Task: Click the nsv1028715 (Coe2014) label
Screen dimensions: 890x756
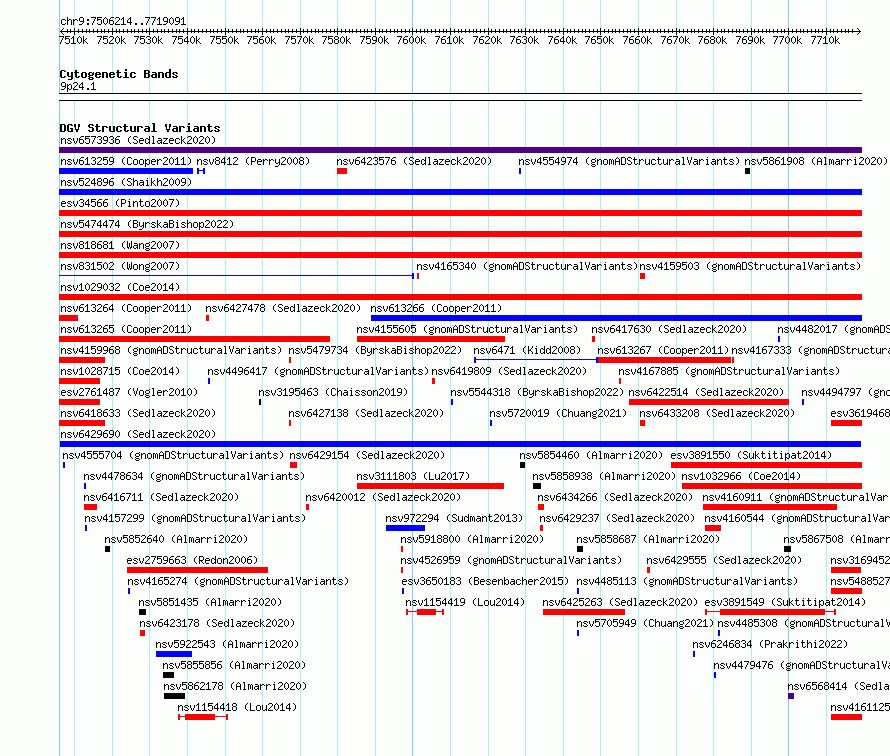Action: pyautogui.click(x=120, y=371)
